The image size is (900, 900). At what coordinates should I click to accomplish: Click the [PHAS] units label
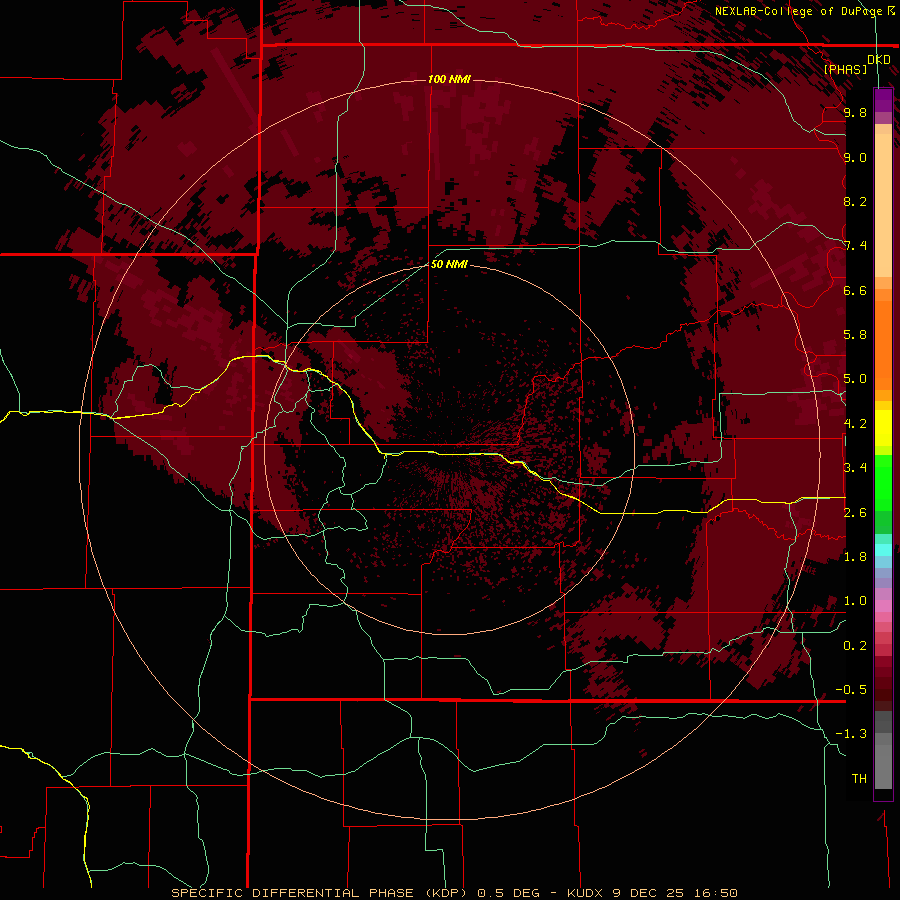(845, 69)
